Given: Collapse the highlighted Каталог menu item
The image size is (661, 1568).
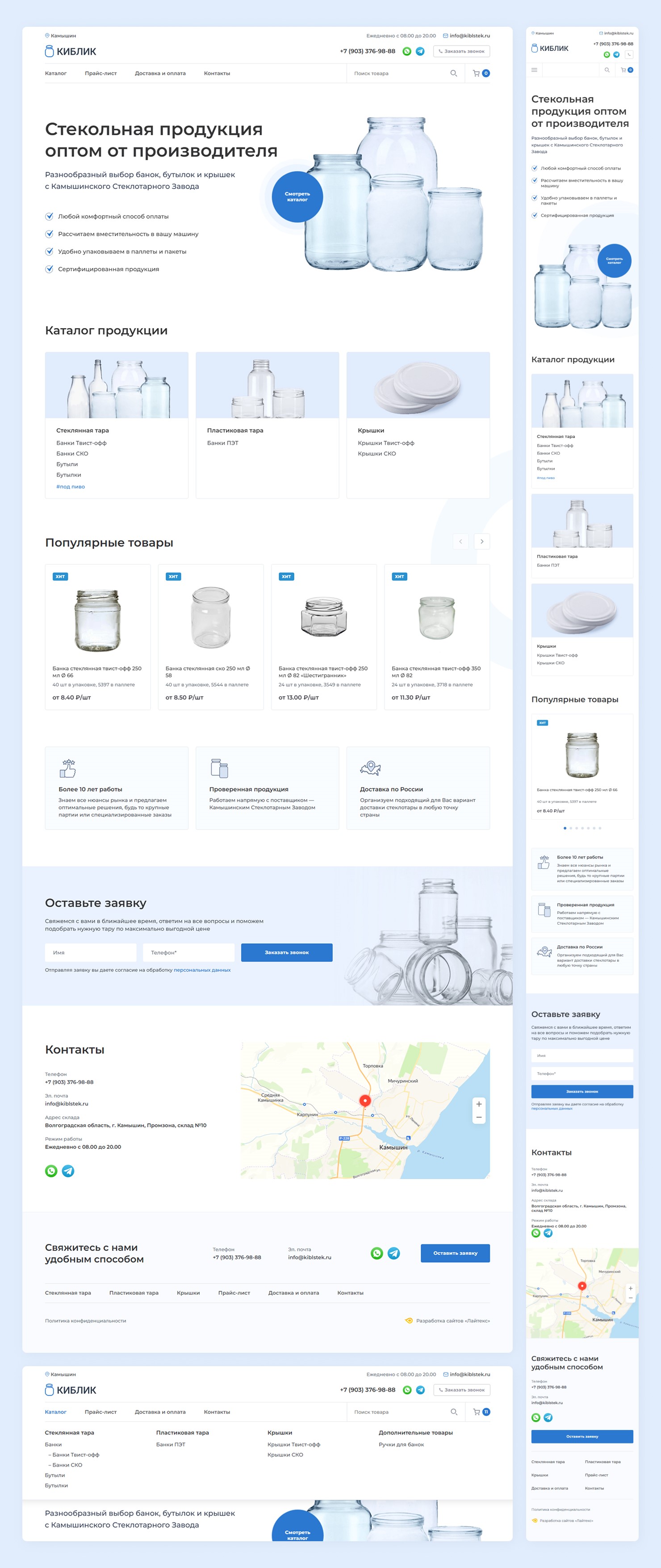Looking at the screenshot, I should coord(55,1412).
